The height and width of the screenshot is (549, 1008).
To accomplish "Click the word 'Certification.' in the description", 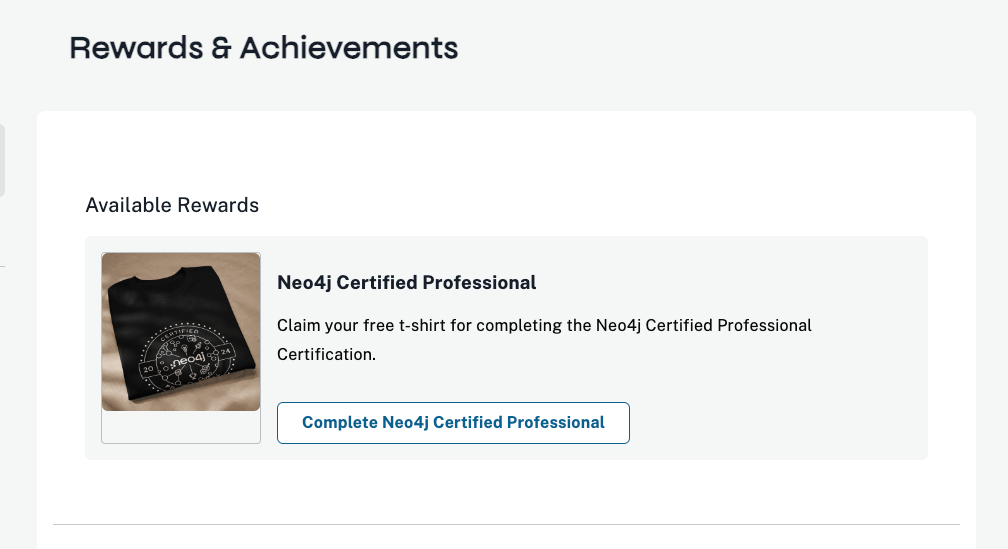I will pos(326,354).
